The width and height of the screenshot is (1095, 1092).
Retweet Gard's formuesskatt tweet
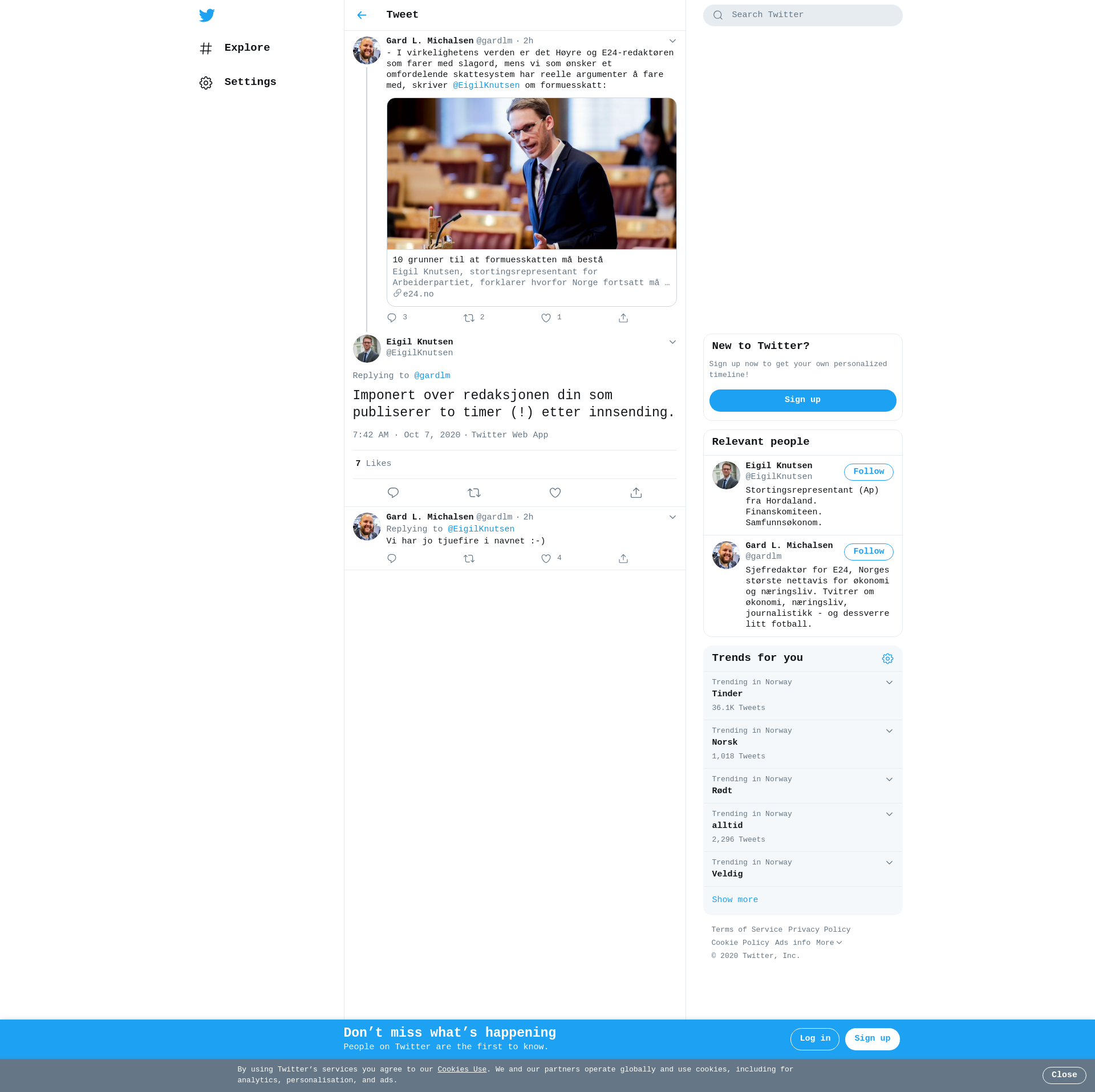pos(469,318)
